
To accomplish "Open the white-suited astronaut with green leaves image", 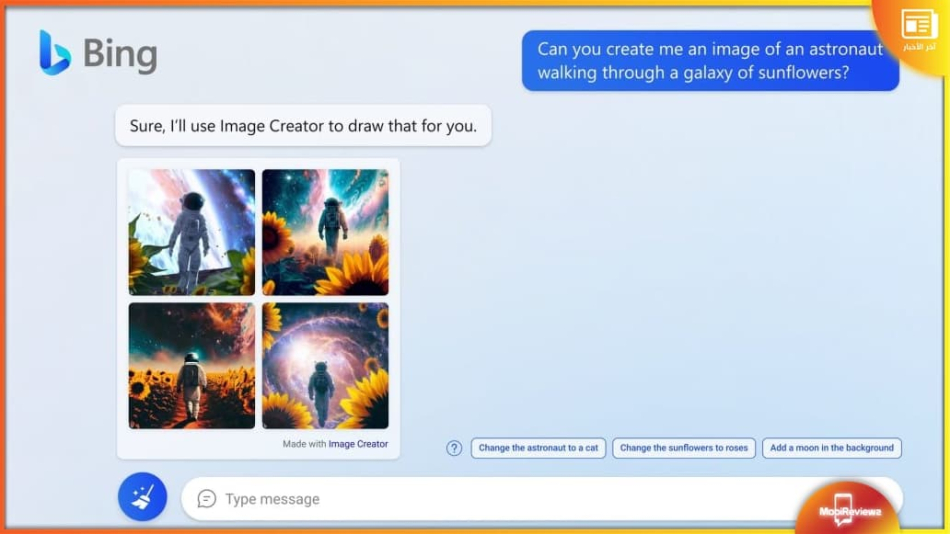I will (x=191, y=232).
